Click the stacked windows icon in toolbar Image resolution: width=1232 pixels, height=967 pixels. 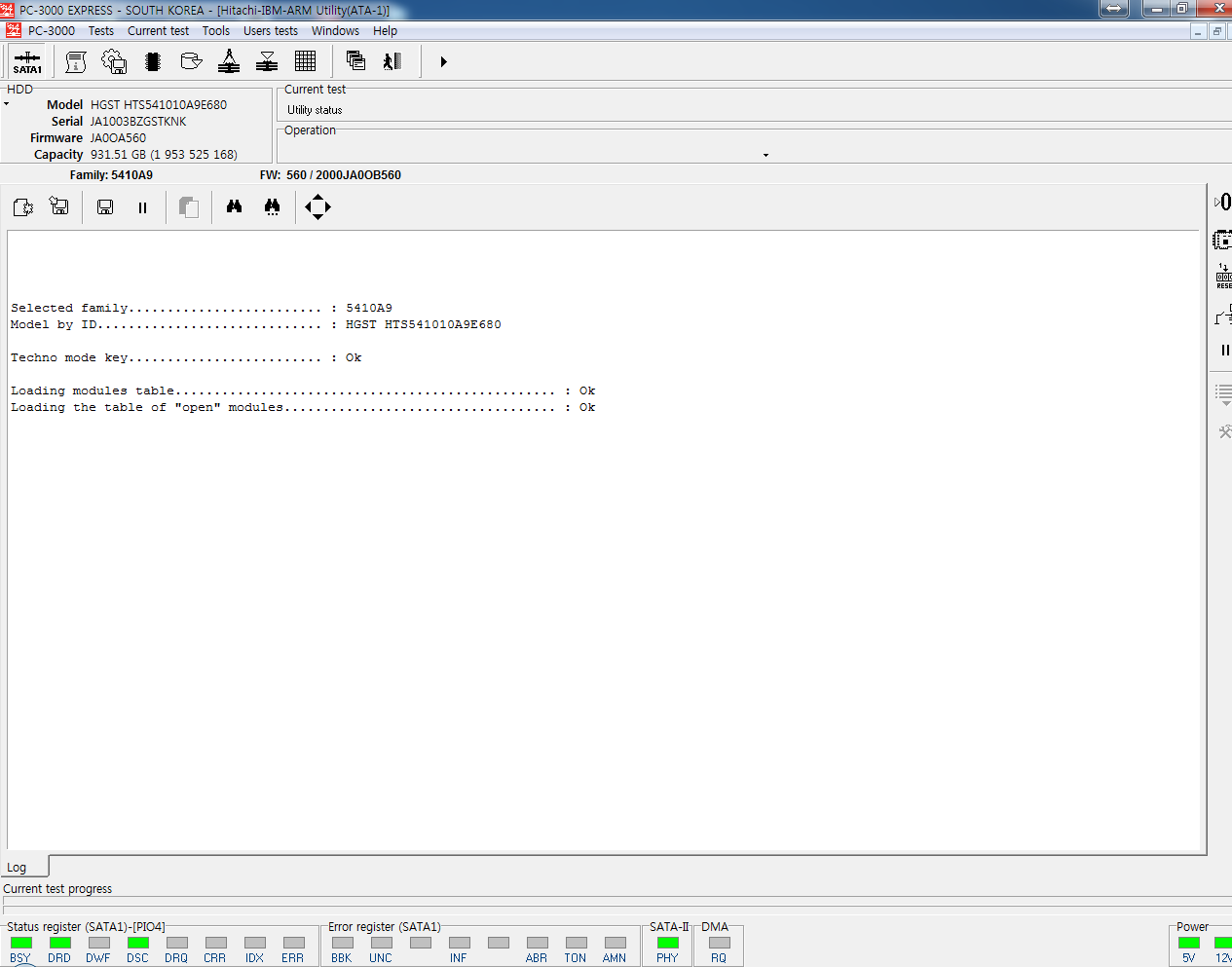355,61
